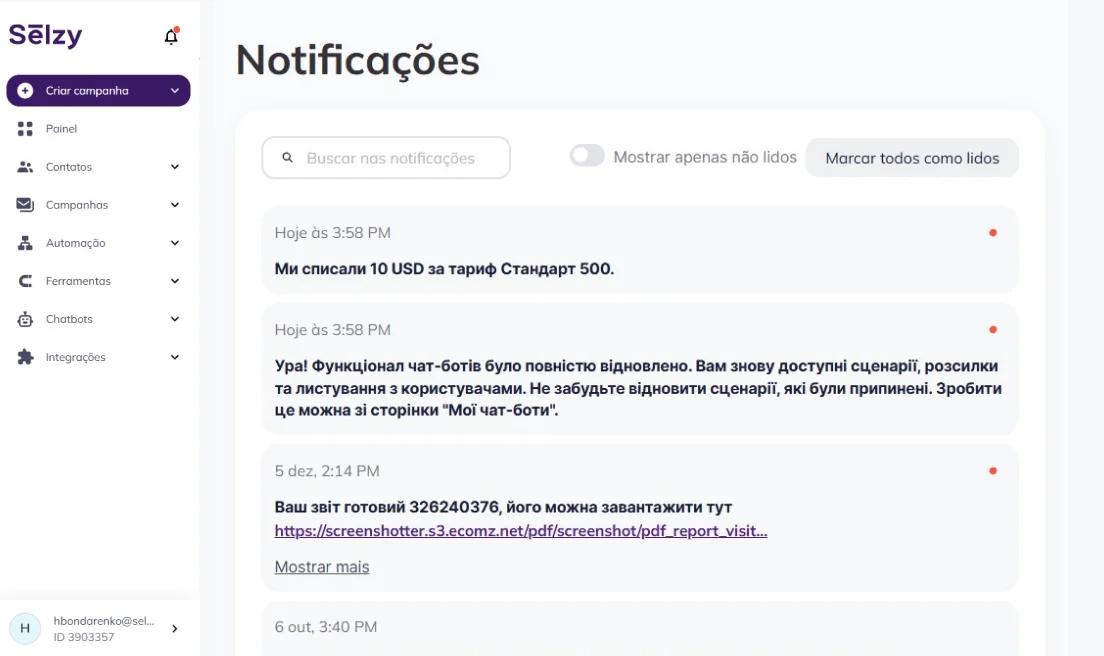The width and height of the screenshot is (1104, 656).
Task: Expand the Chatbots submenu chevron
Action: tap(175, 319)
